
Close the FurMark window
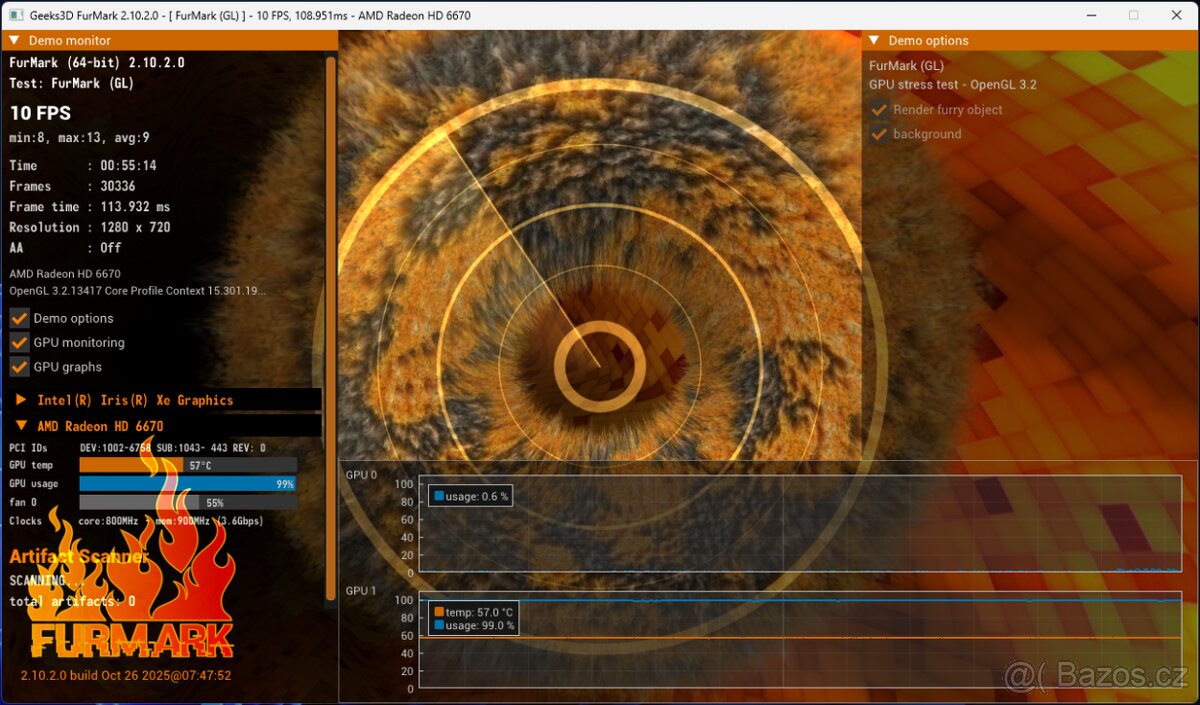(1176, 15)
